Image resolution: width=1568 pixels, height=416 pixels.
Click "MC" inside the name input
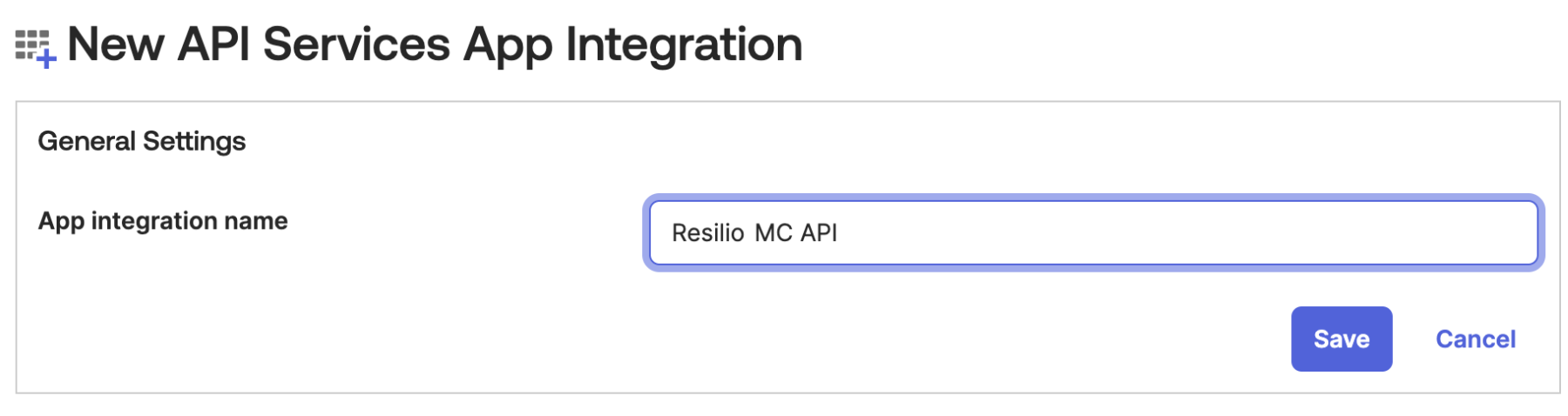(773, 232)
